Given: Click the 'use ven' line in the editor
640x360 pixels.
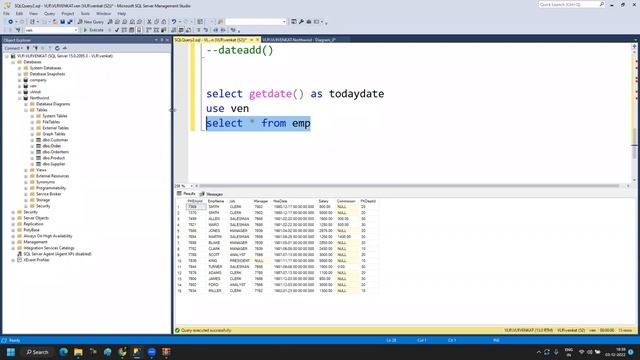Looking at the screenshot, I should click(x=227, y=109).
